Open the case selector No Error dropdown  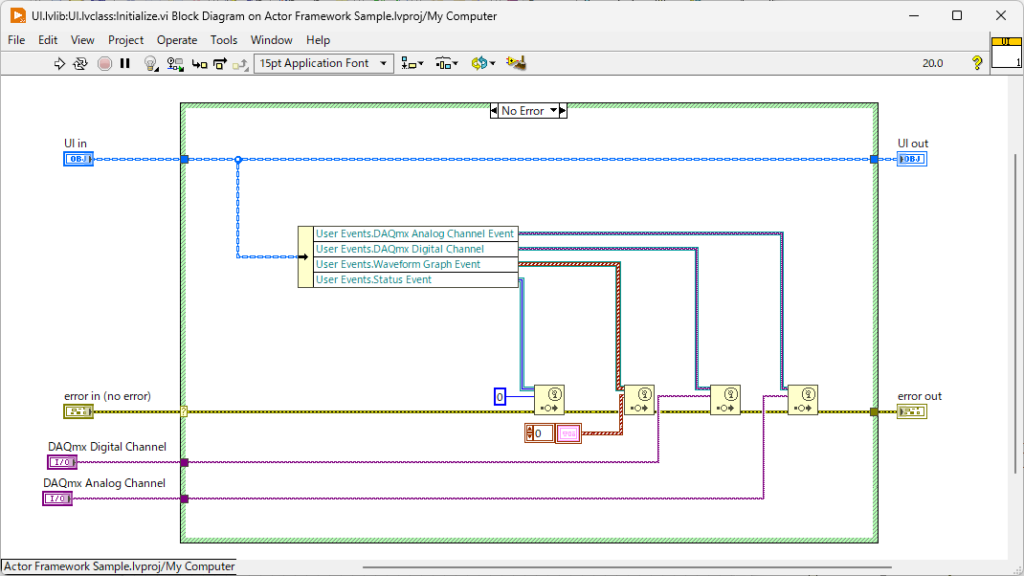(x=553, y=110)
